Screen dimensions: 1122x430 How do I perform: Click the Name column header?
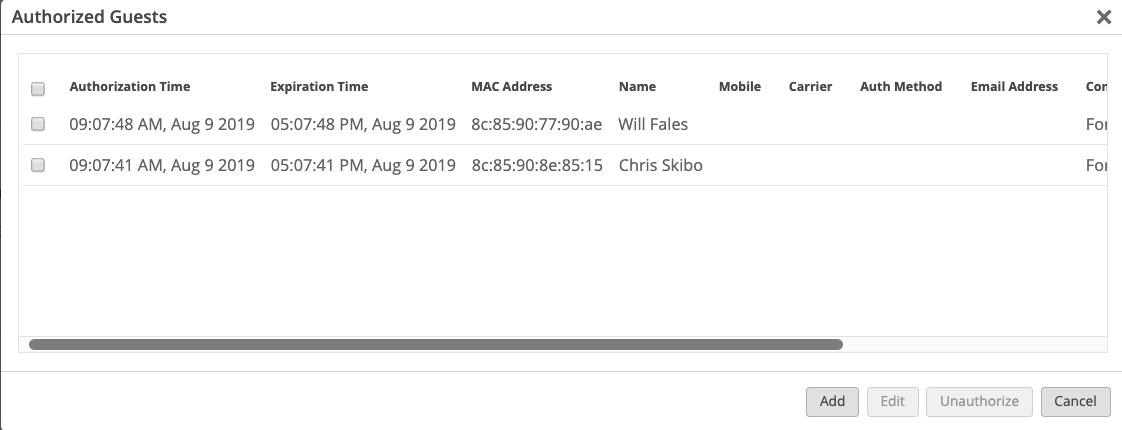pyautogui.click(x=637, y=87)
